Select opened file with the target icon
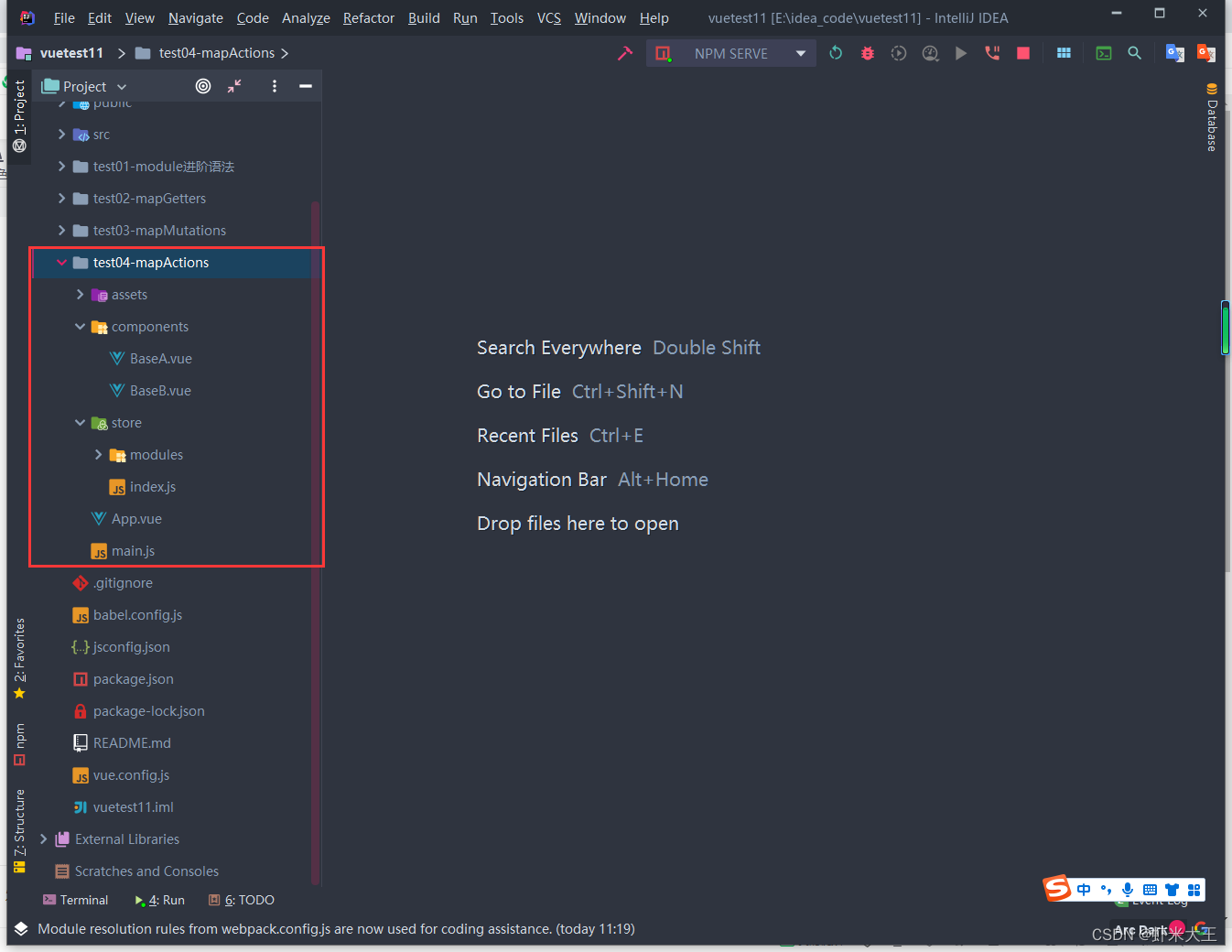This screenshot has width=1232, height=952. coord(202,85)
